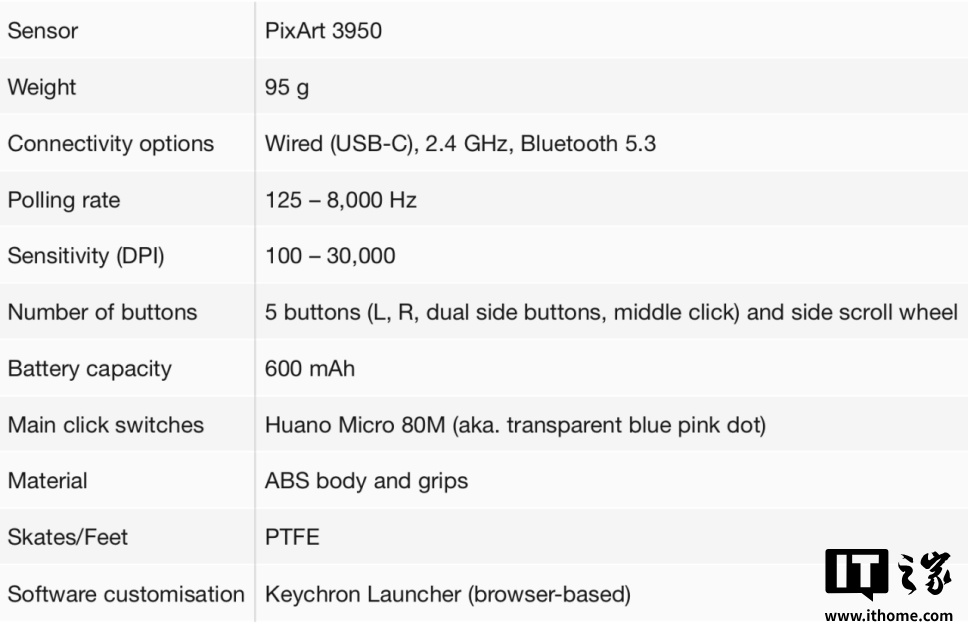Select the Polling rate label
This screenshot has height=634, width=968.
[x=63, y=200]
